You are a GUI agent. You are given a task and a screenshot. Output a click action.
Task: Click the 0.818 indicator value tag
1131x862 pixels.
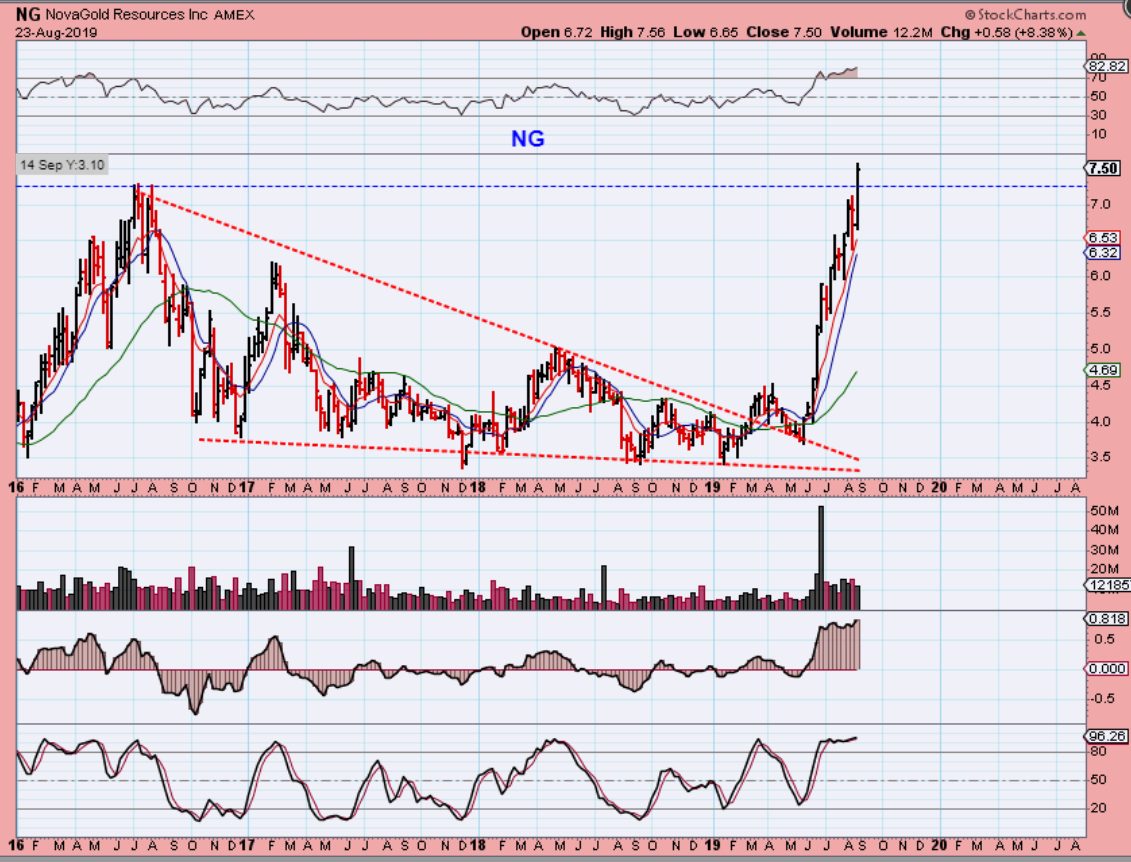(1106, 619)
